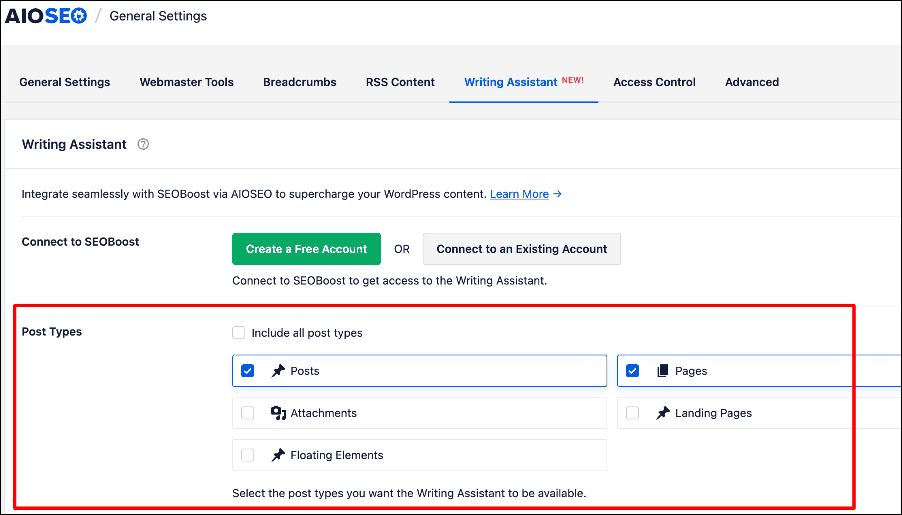The width and height of the screenshot is (902, 515).
Task: Uncheck the Posts checkbox
Action: [247, 371]
